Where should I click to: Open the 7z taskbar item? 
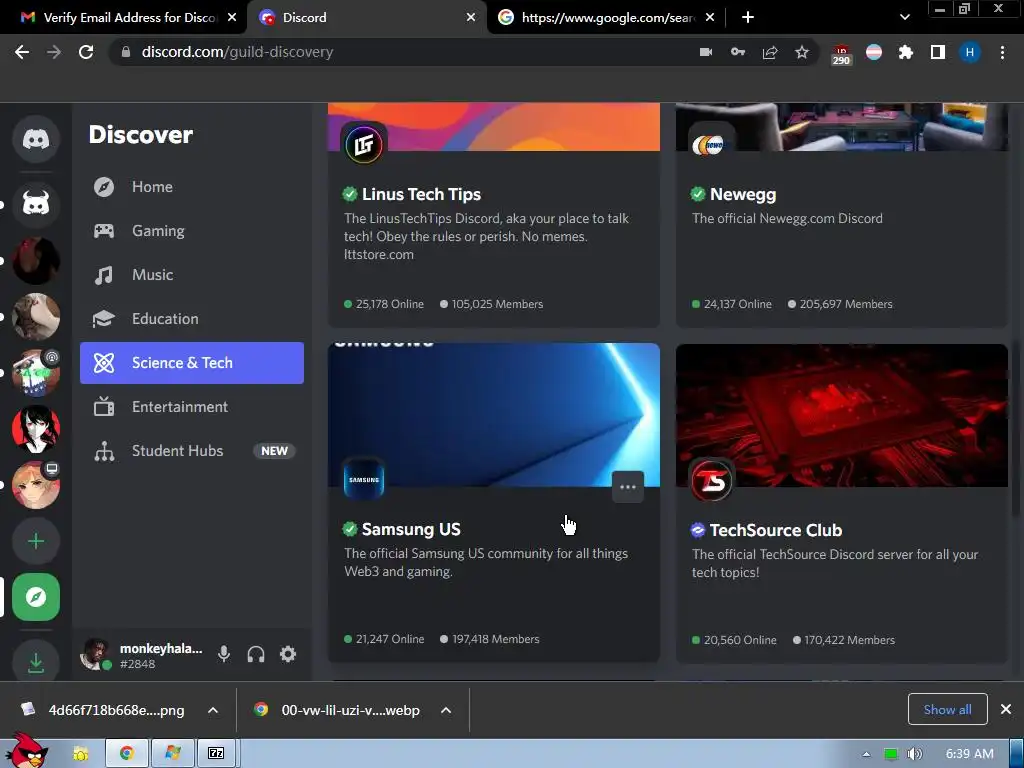click(x=216, y=754)
